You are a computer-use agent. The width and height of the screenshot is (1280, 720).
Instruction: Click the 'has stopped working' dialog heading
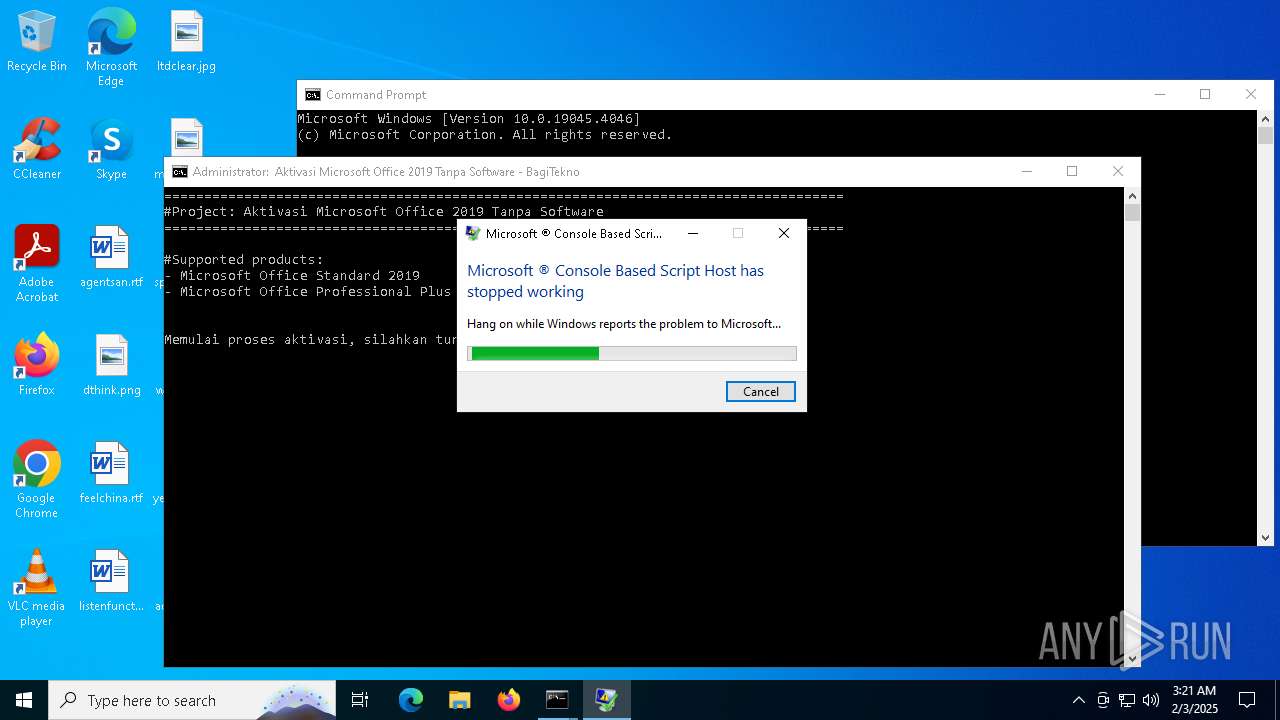(x=615, y=281)
